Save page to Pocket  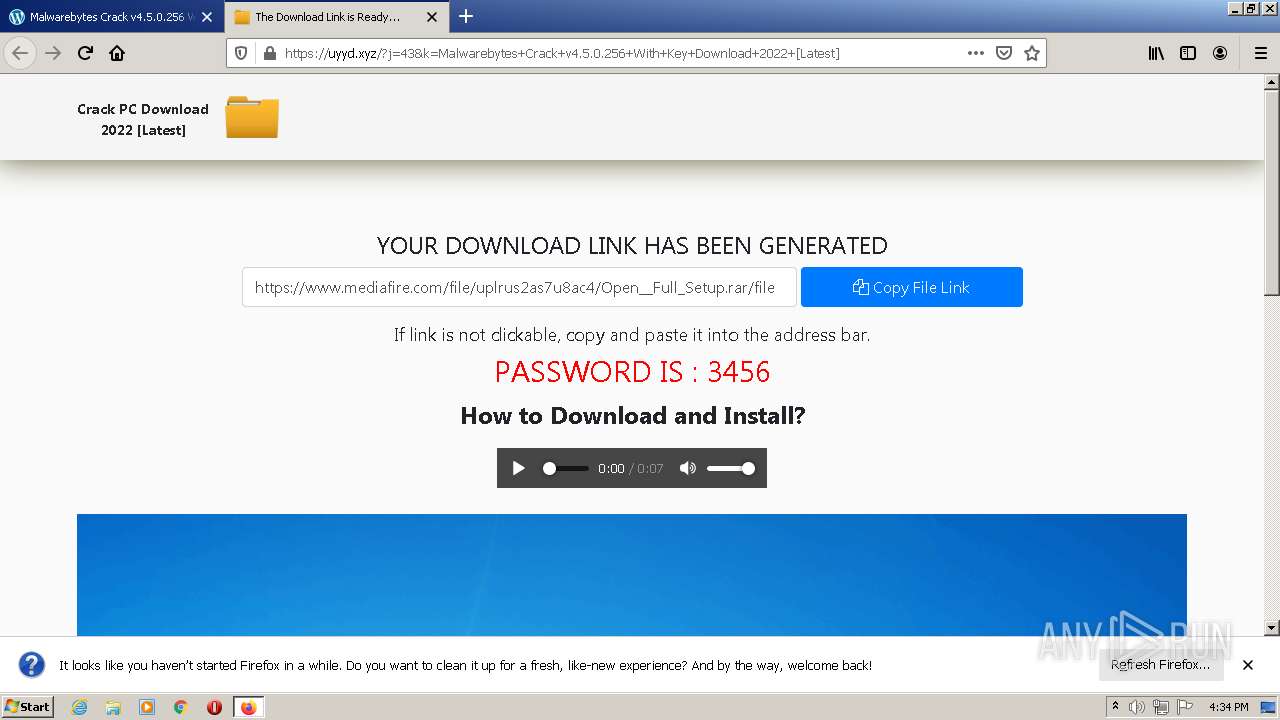click(x=1004, y=53)
